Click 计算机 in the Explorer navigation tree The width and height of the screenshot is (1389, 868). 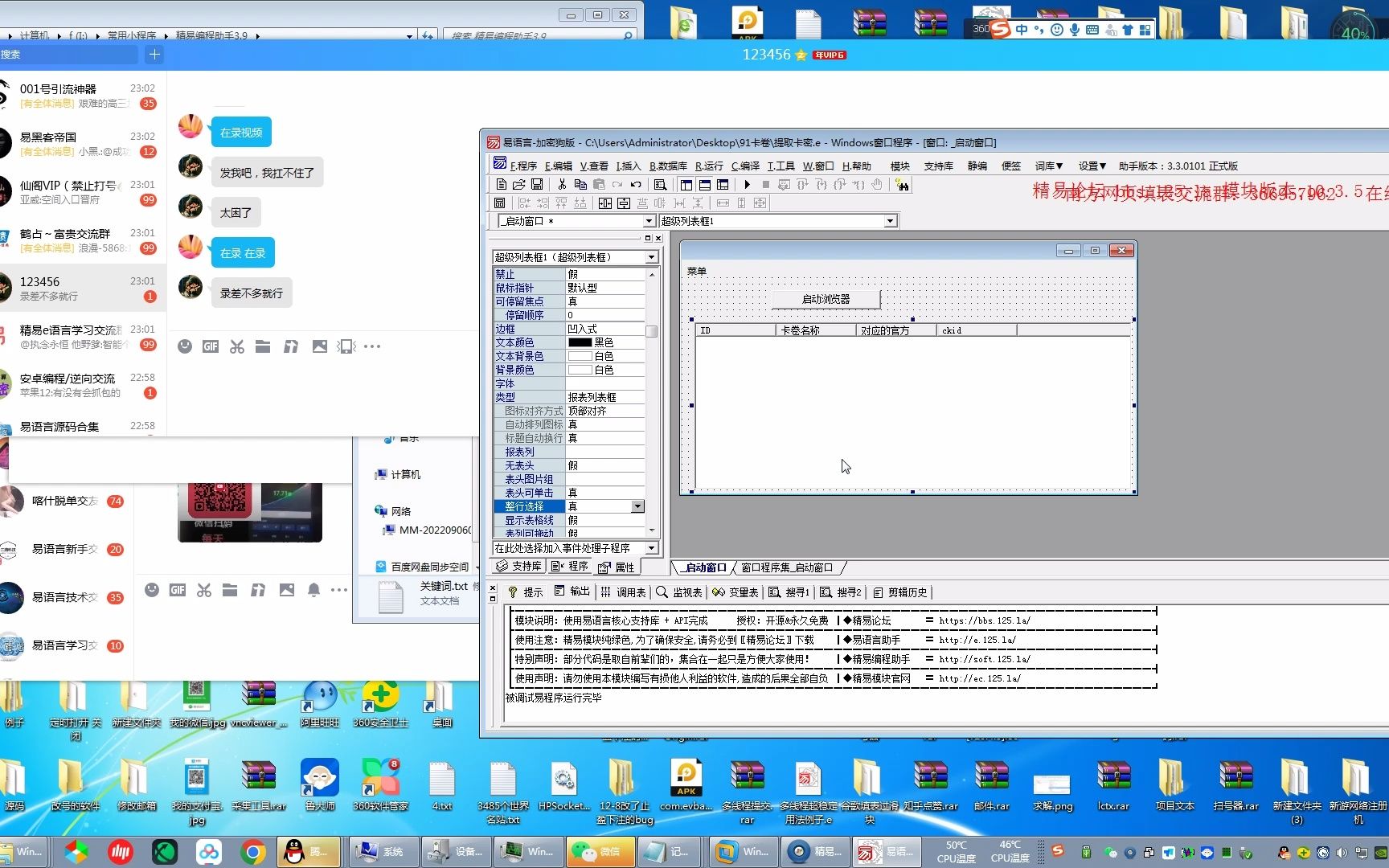point(405,474)
